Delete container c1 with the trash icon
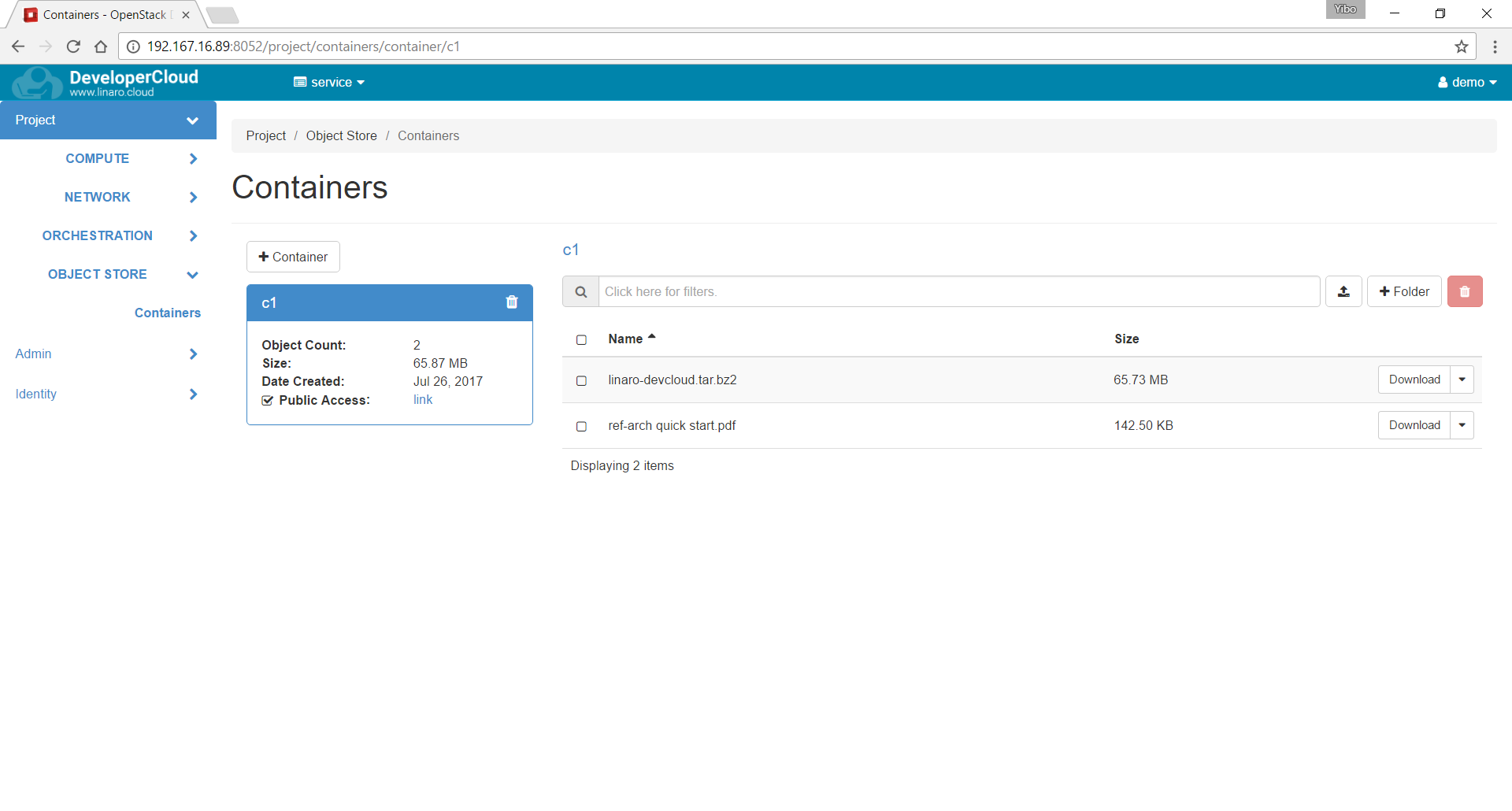The image size is (1512, 811). click(512, 302)
